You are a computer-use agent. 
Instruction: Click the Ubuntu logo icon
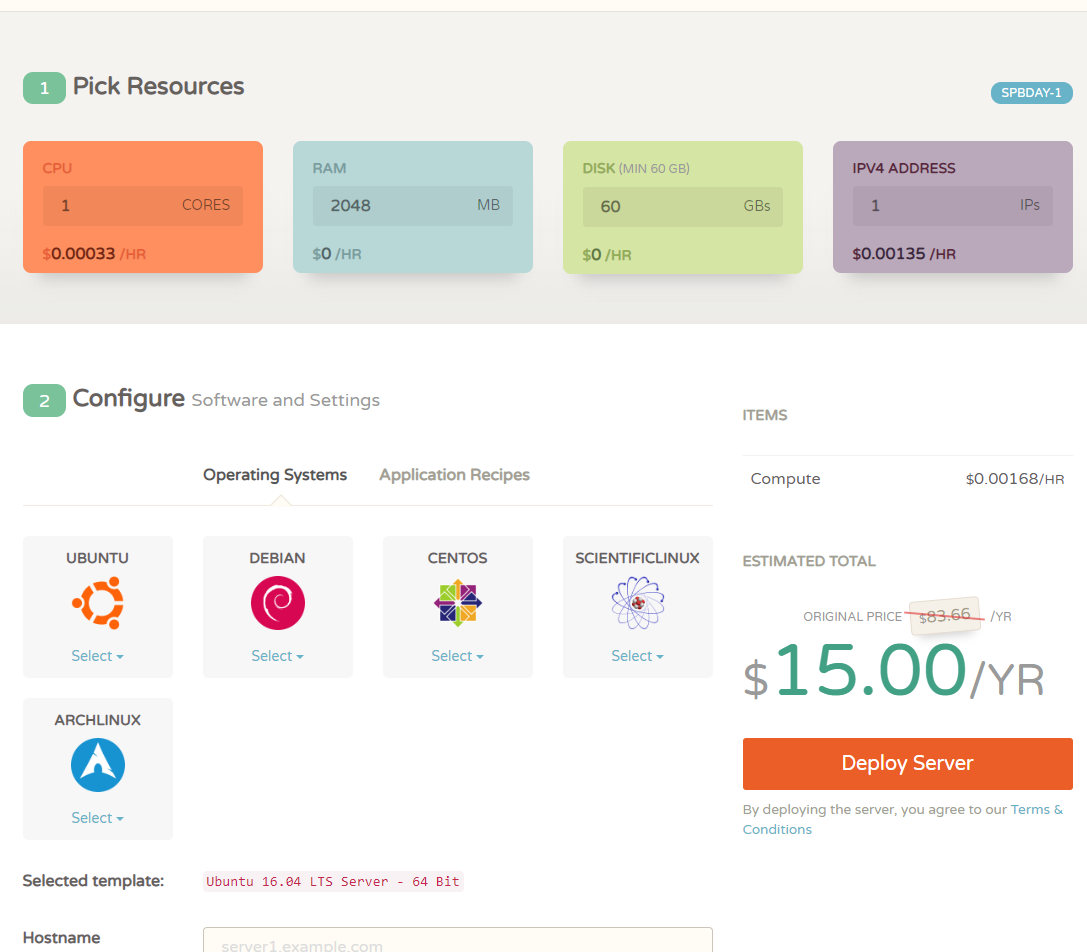coord(97,603)
